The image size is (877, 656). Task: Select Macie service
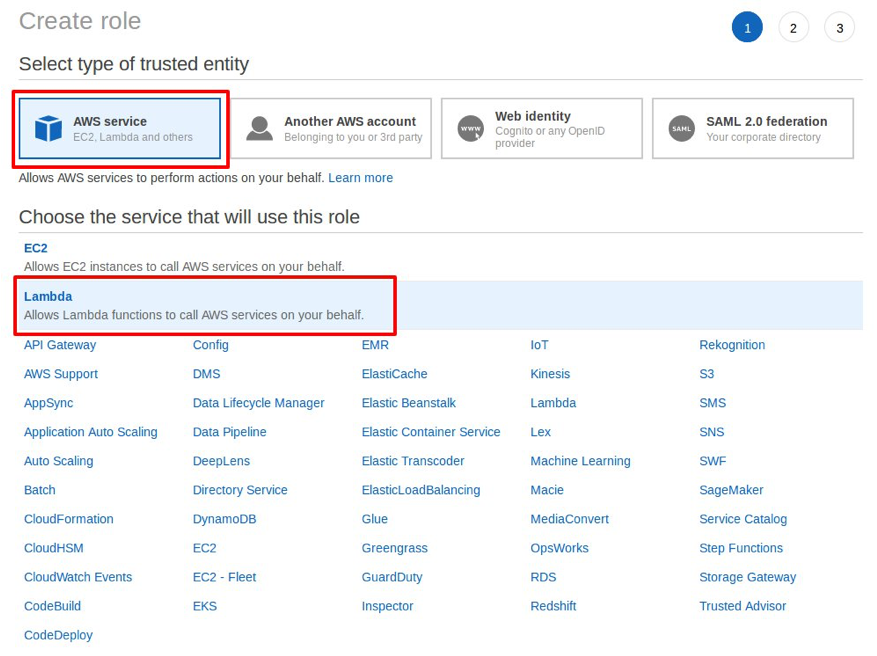[x=547, y=490]
